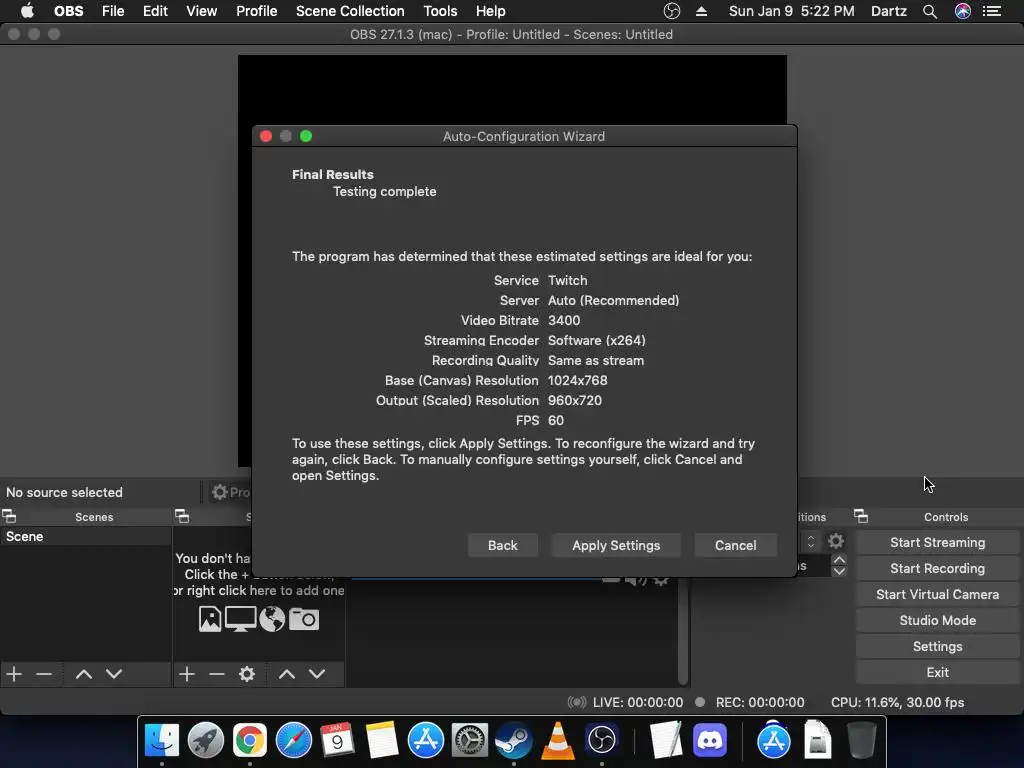Click the image source icon
1024x768 pixels.
(210, 619)
